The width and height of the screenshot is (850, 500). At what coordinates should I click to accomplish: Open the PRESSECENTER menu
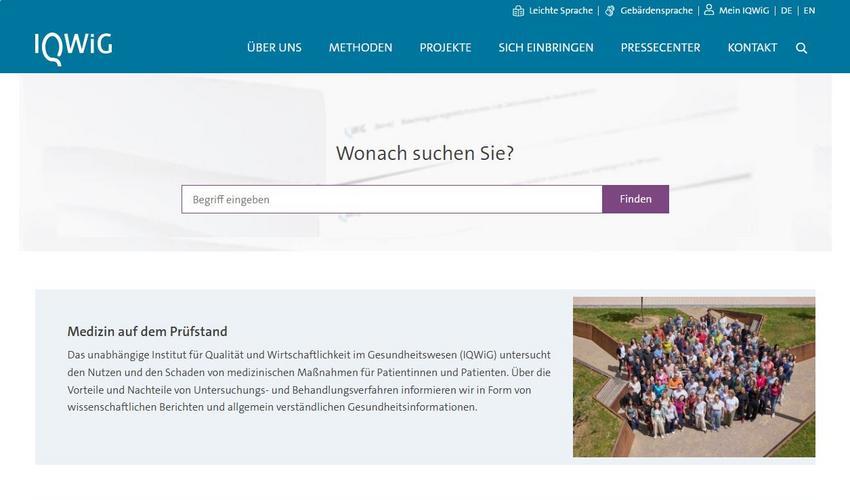pos(660,48)
